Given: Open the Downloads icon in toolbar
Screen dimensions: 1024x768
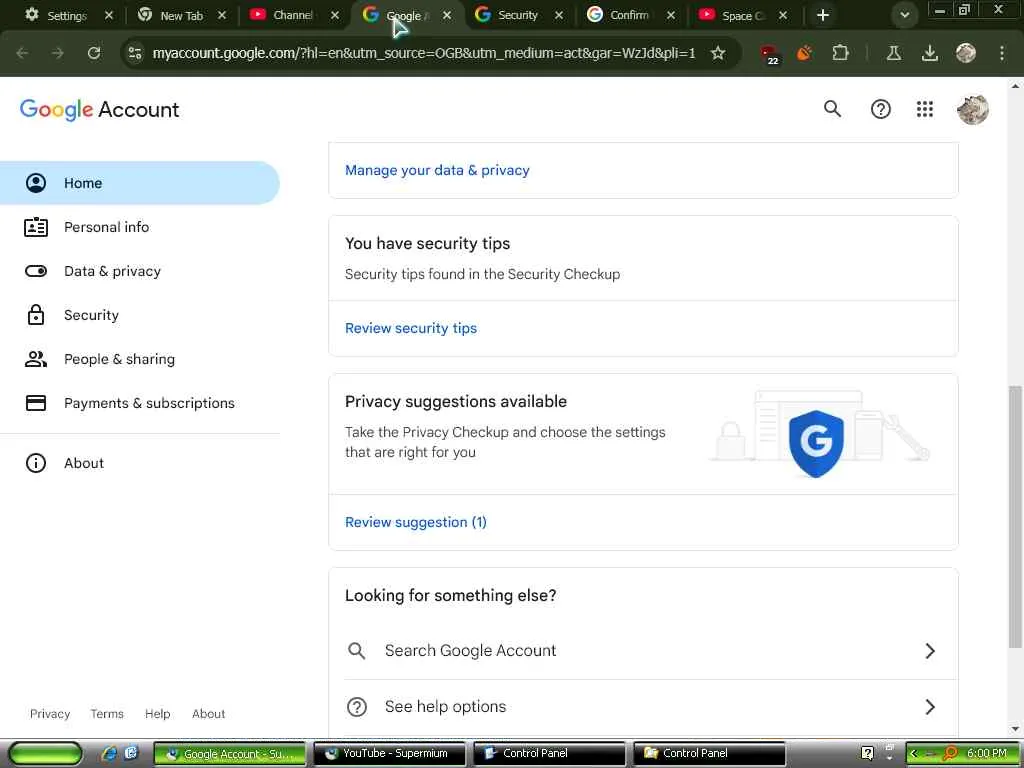Looking at the screenshot, I should click(x=929, y=53).
